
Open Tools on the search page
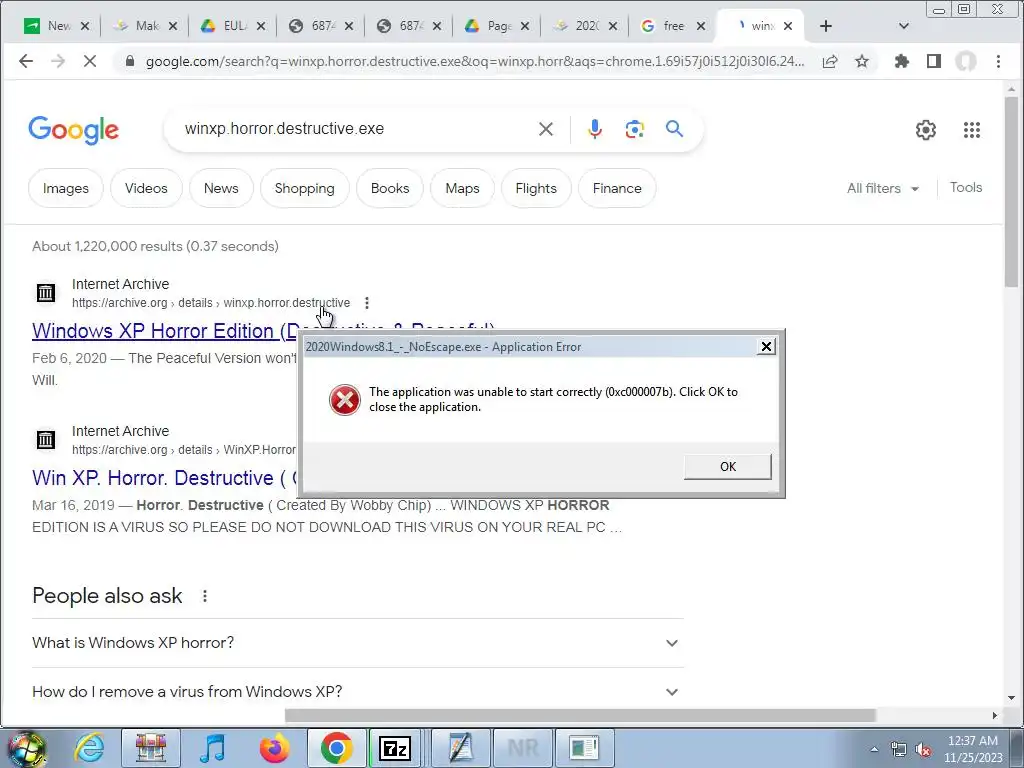pyautogui.click(x=966, y=187)
